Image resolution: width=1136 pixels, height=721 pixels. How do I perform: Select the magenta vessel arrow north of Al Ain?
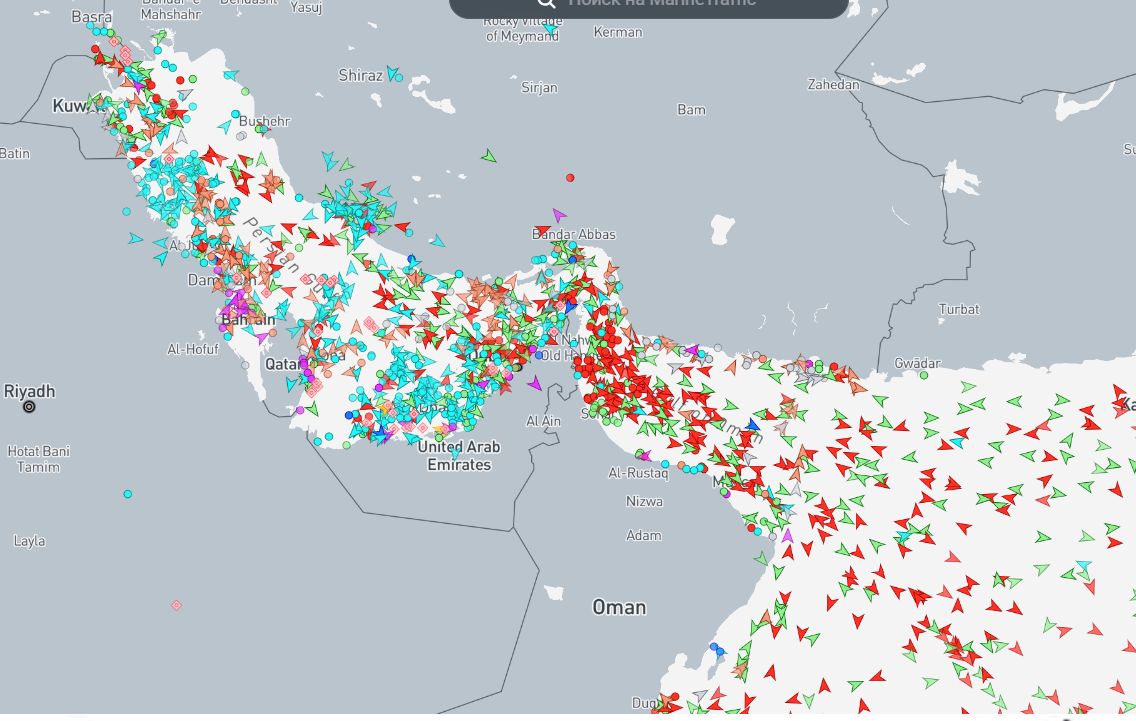tap(535, 383)
